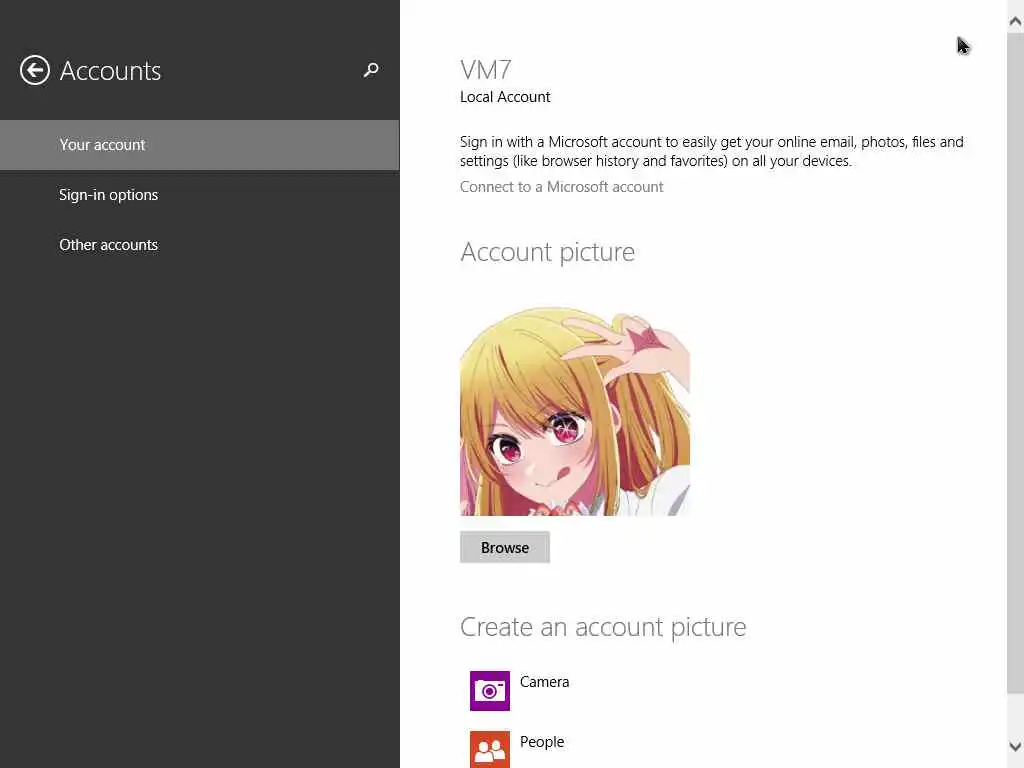Click the Account picture heading
The width and height of the screenshot is (1024, 768).
547,252
